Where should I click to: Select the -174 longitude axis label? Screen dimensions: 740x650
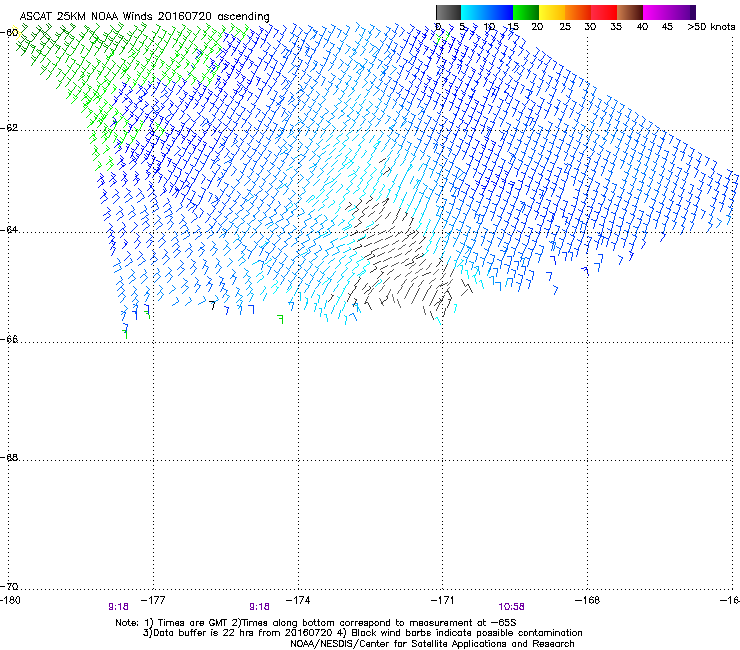298,600
